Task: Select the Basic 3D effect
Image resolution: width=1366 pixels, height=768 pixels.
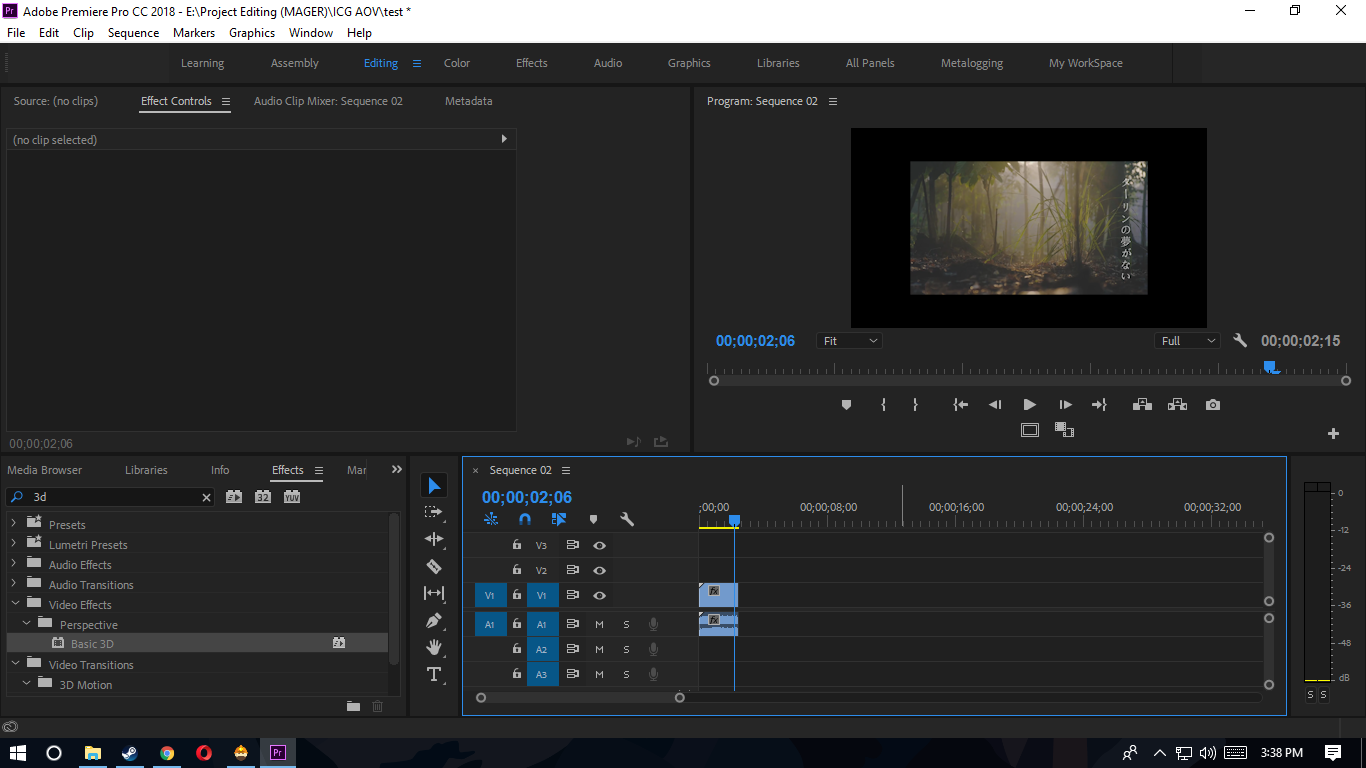Action: [x=92, y=644]
